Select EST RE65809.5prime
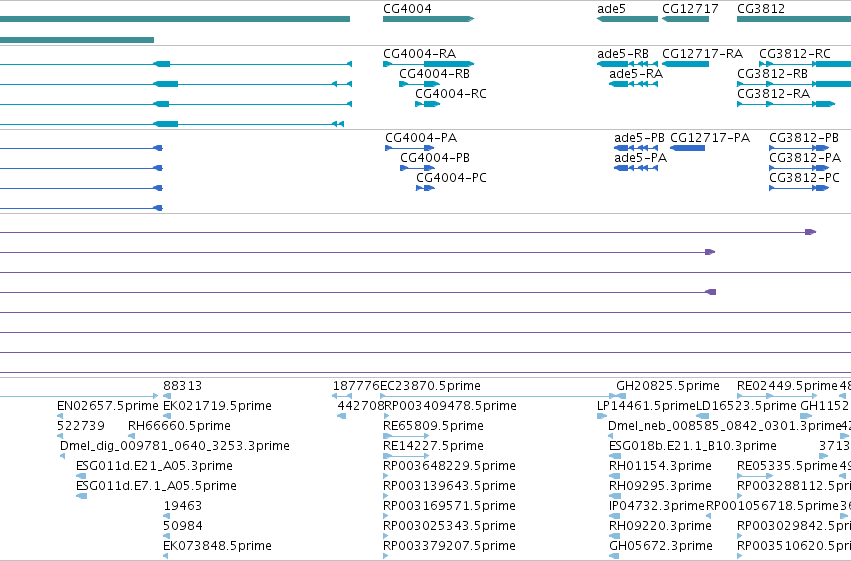This screenshot has height=561, width=851. pyautogui.click(x=406, y=436)
